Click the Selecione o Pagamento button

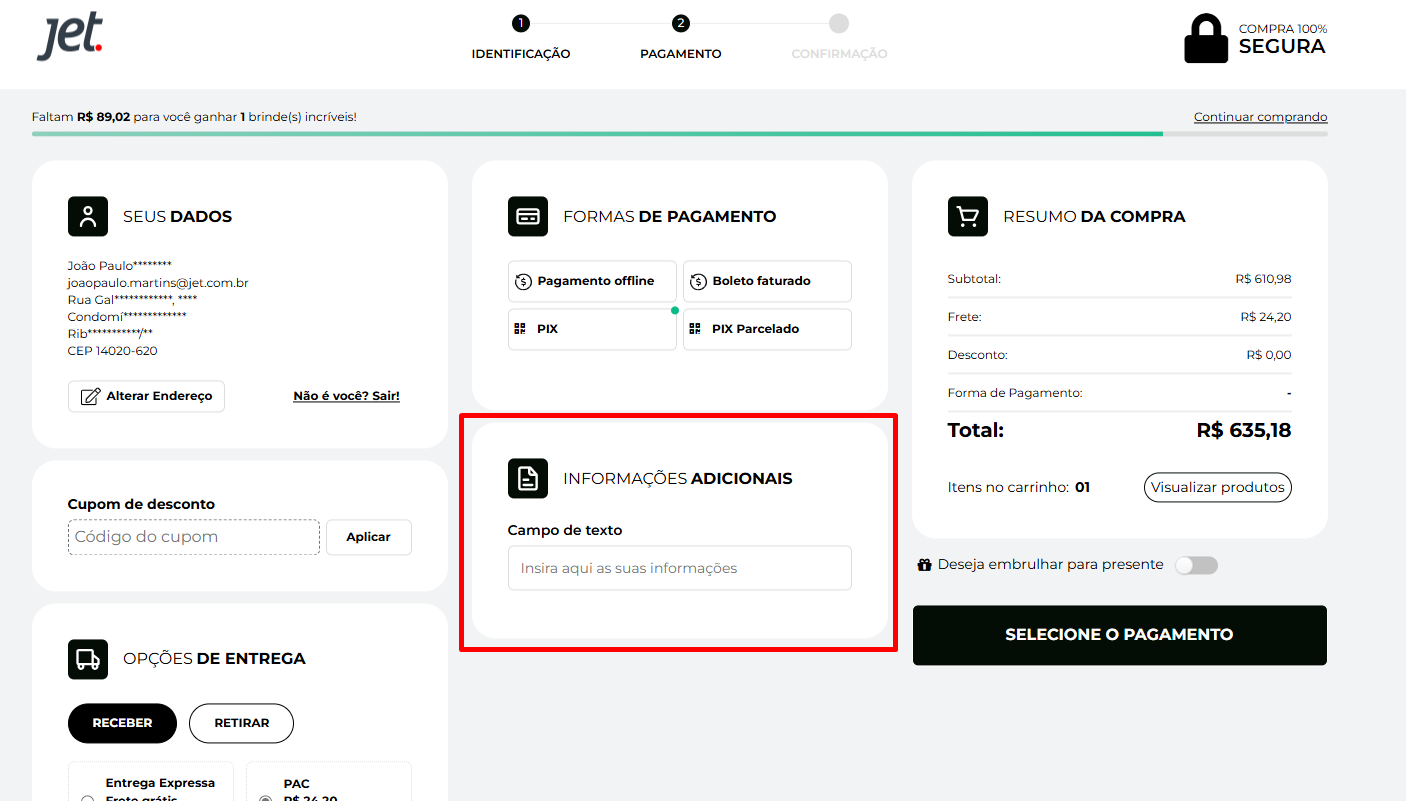pos(1119,635)
